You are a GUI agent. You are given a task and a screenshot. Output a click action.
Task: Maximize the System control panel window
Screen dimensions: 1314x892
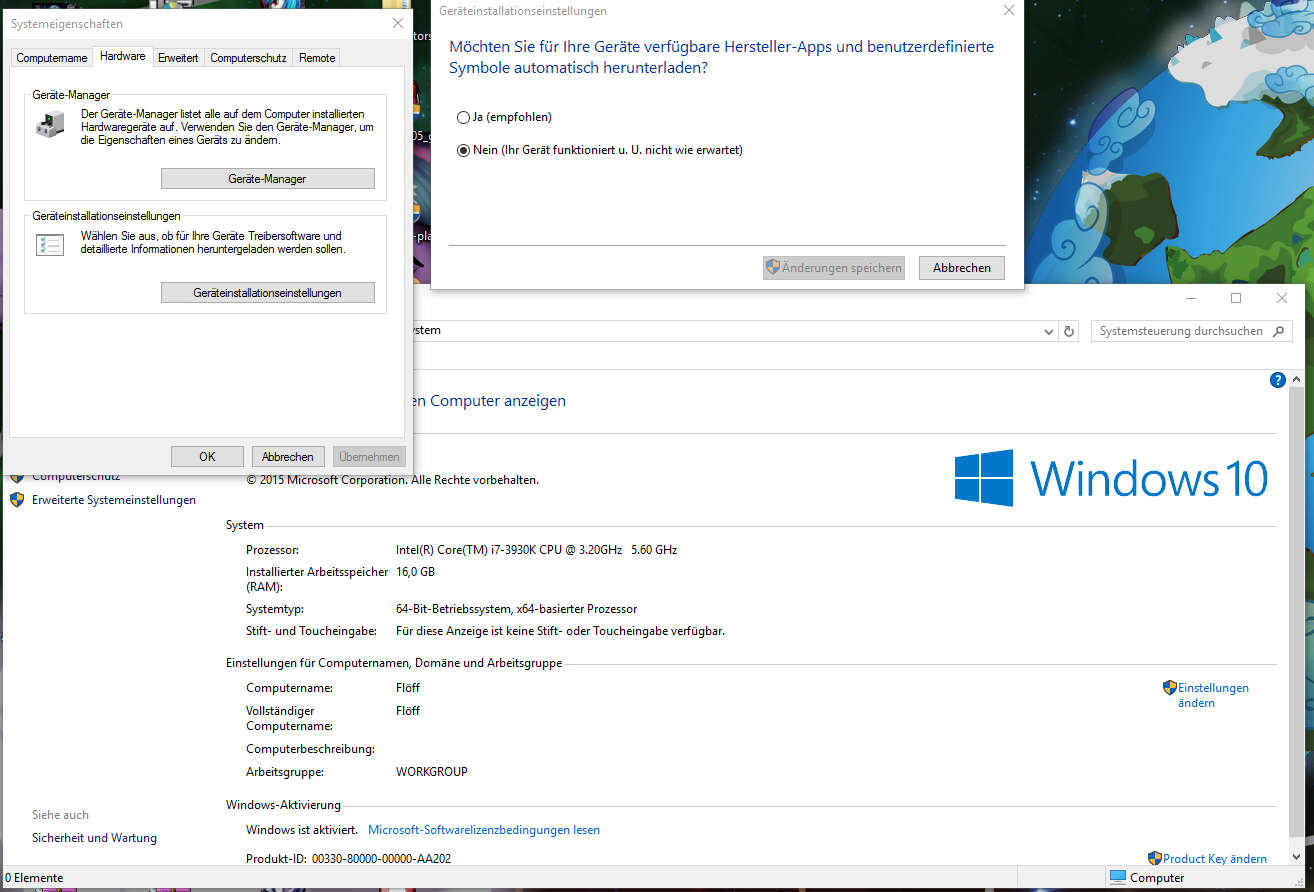point(1236,298)
